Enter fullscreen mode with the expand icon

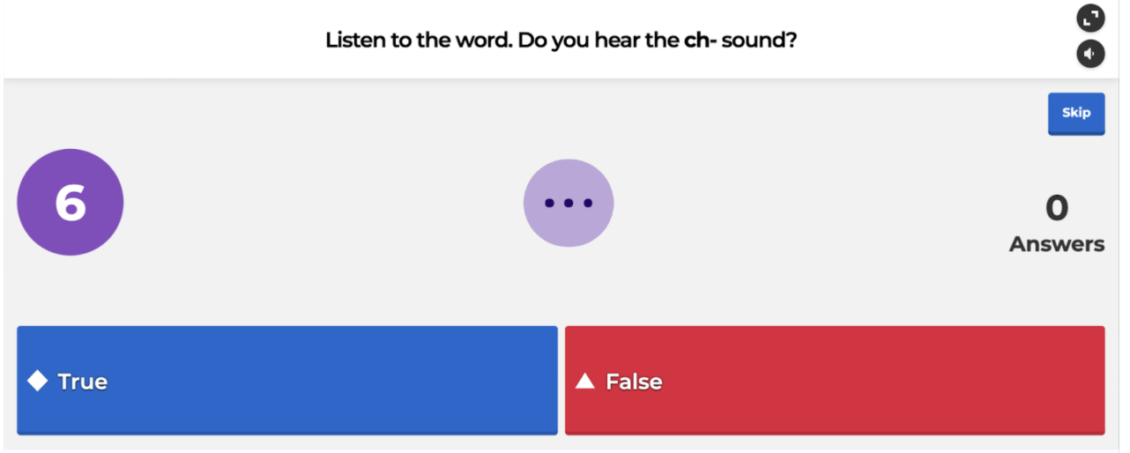(1090, 18)
